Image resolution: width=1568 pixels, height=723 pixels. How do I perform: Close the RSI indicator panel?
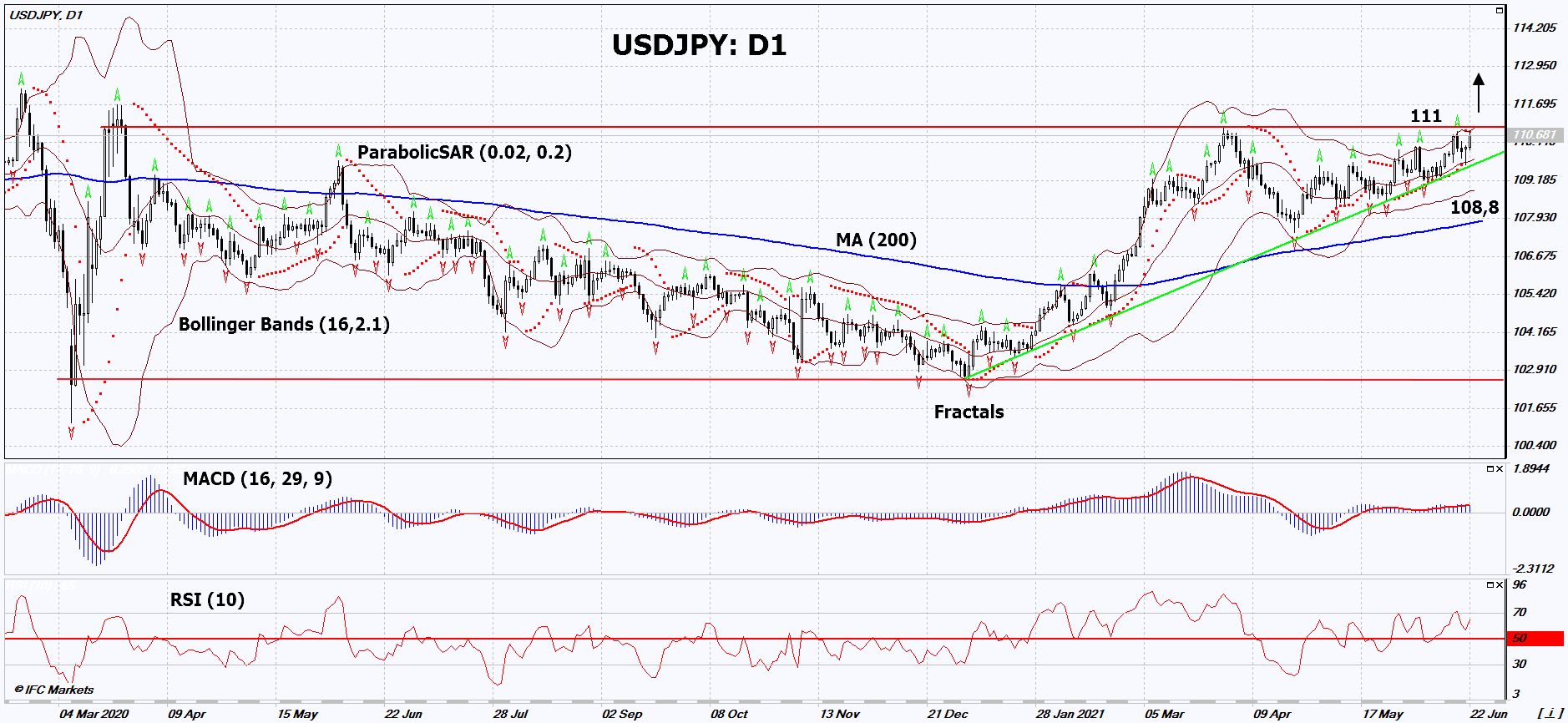click(1500, 584)
